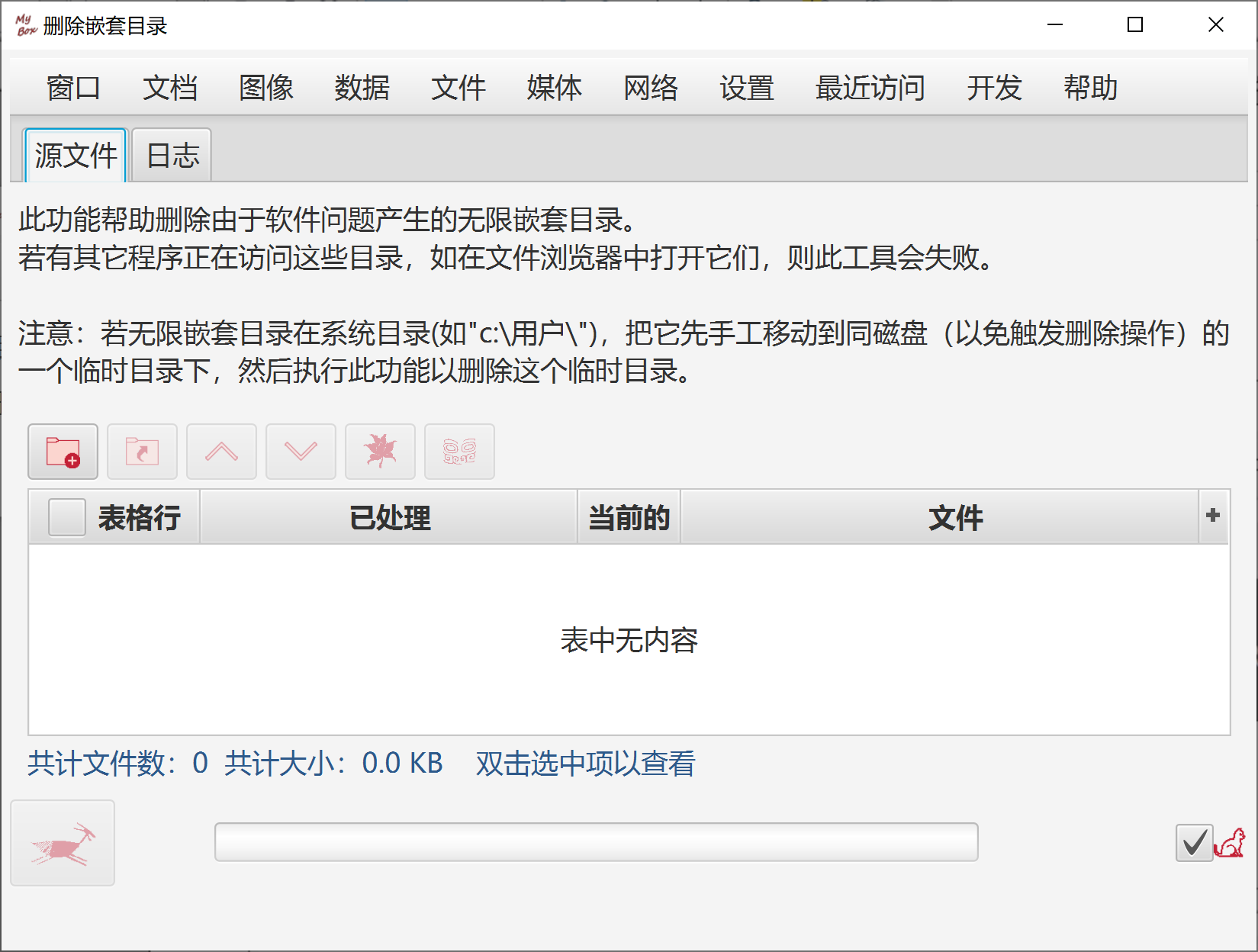
Task: Click the maple leaf clear icon
Action: pyautogui.click(x=380, y=452)
